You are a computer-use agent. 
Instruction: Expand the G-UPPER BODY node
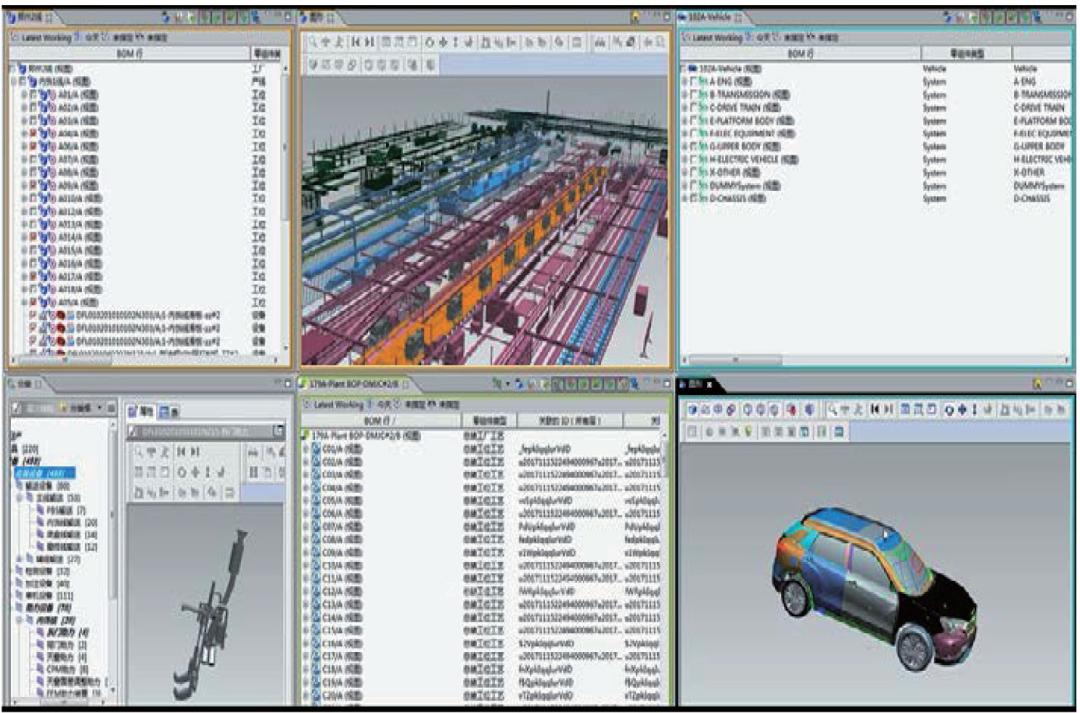point(685,146)
